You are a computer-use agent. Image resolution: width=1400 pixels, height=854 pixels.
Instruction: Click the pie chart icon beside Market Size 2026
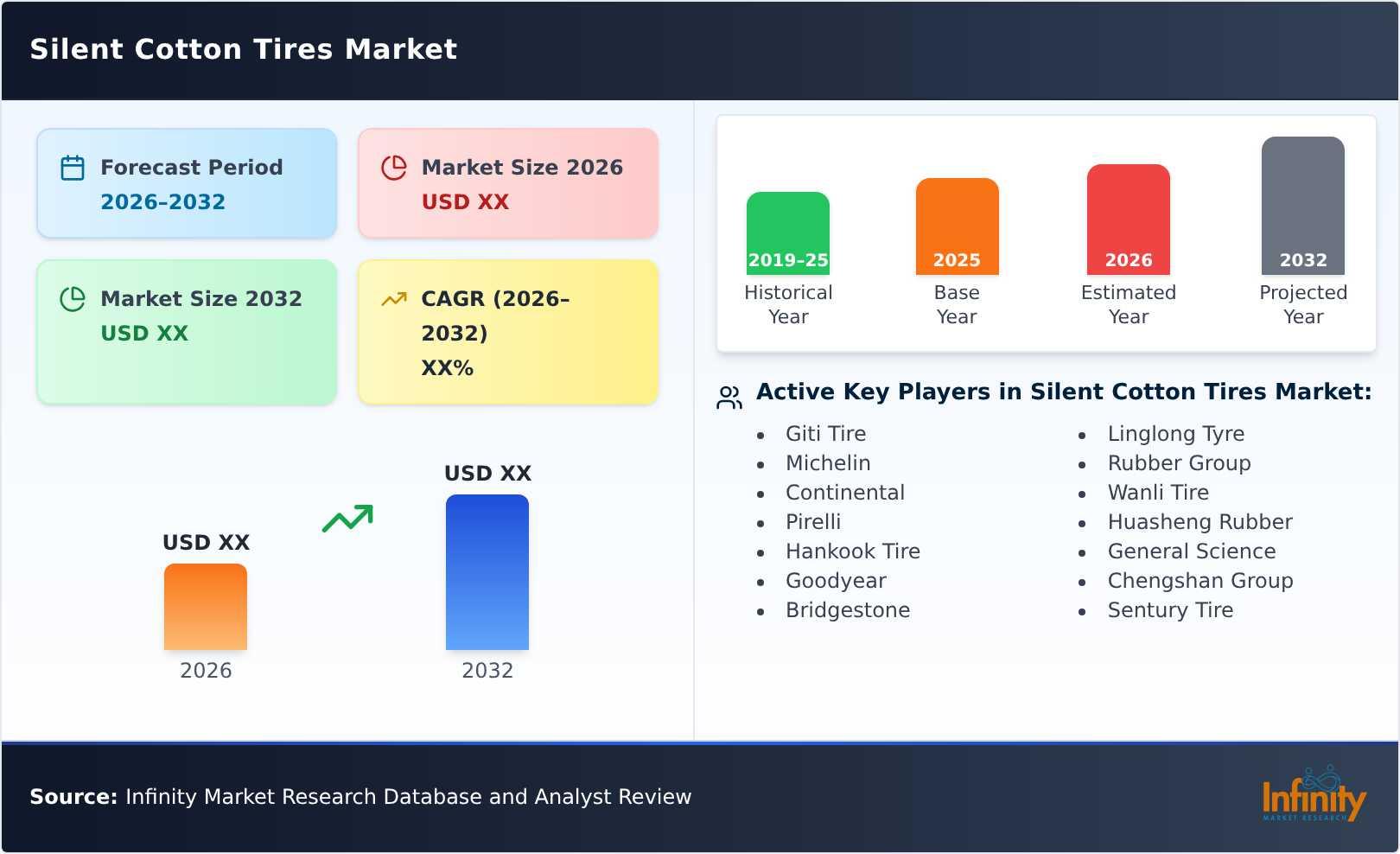pos(394,168)
